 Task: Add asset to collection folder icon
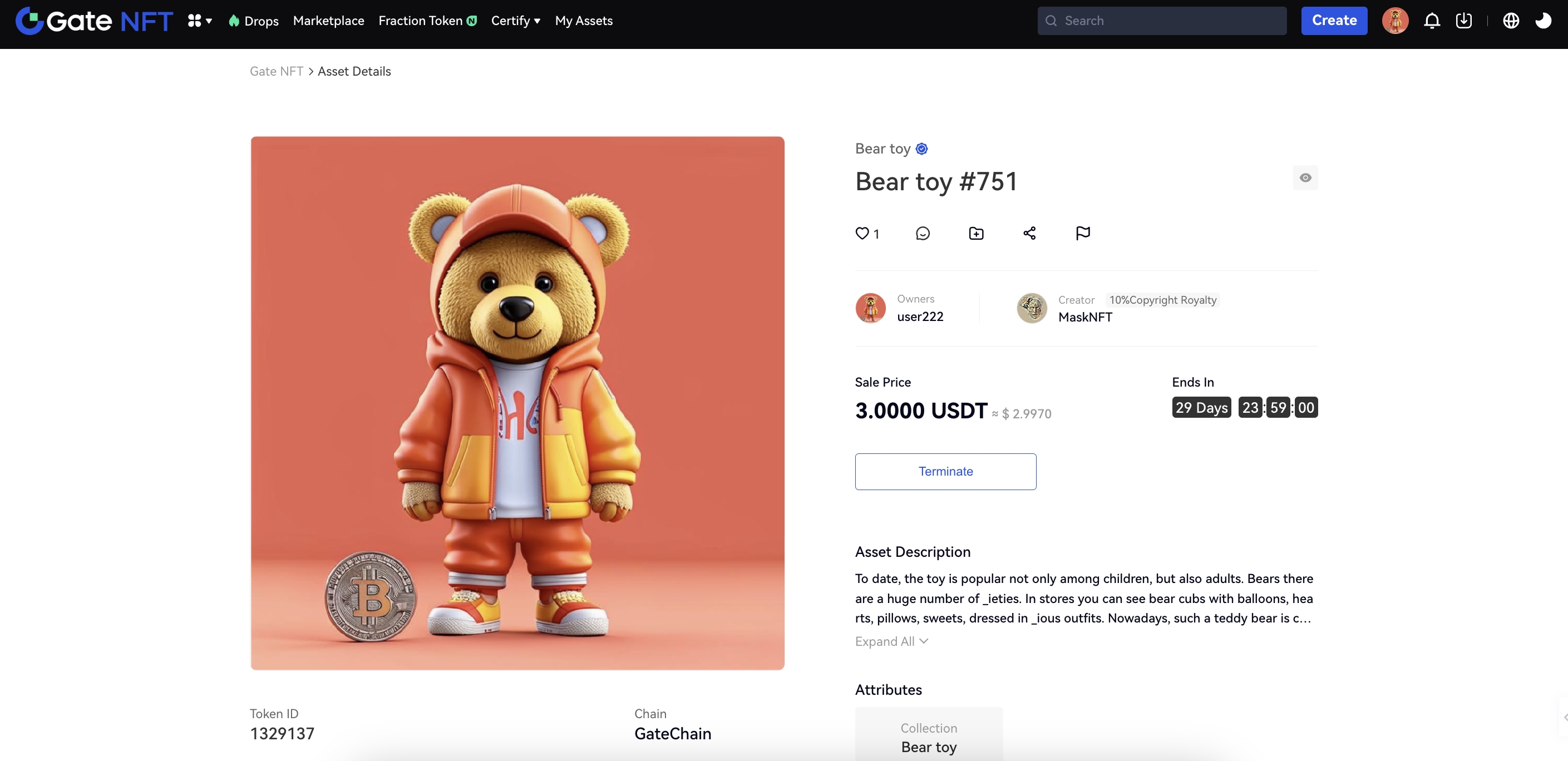coord(976,234)
